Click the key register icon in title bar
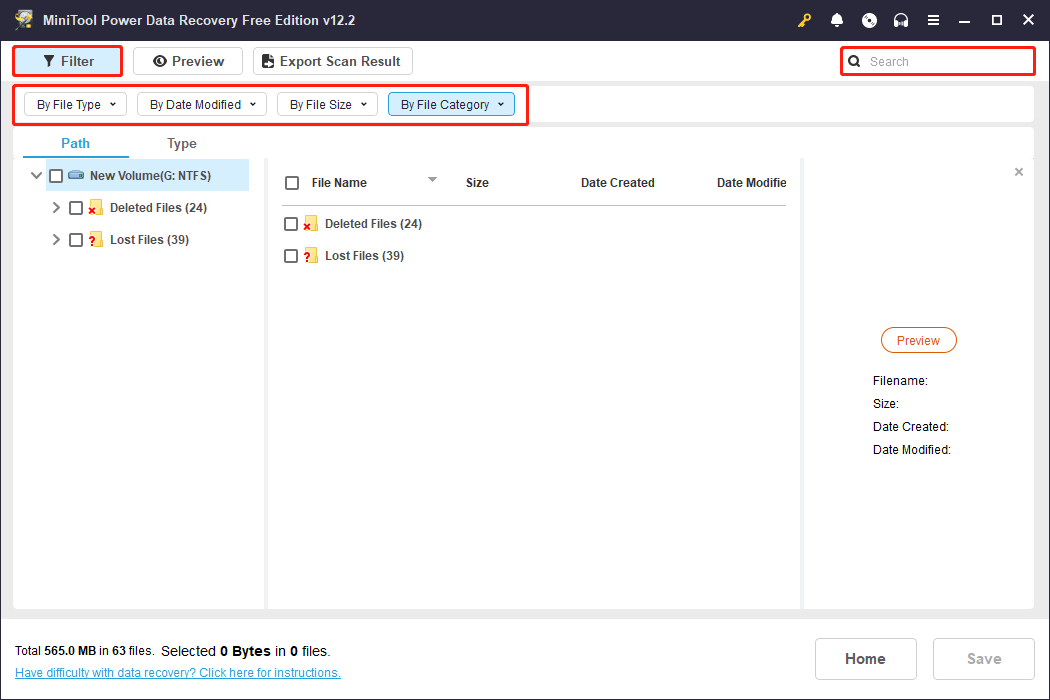Image resolution: width=1050 pixels, height=700 pixels. (x=804, y=20)
